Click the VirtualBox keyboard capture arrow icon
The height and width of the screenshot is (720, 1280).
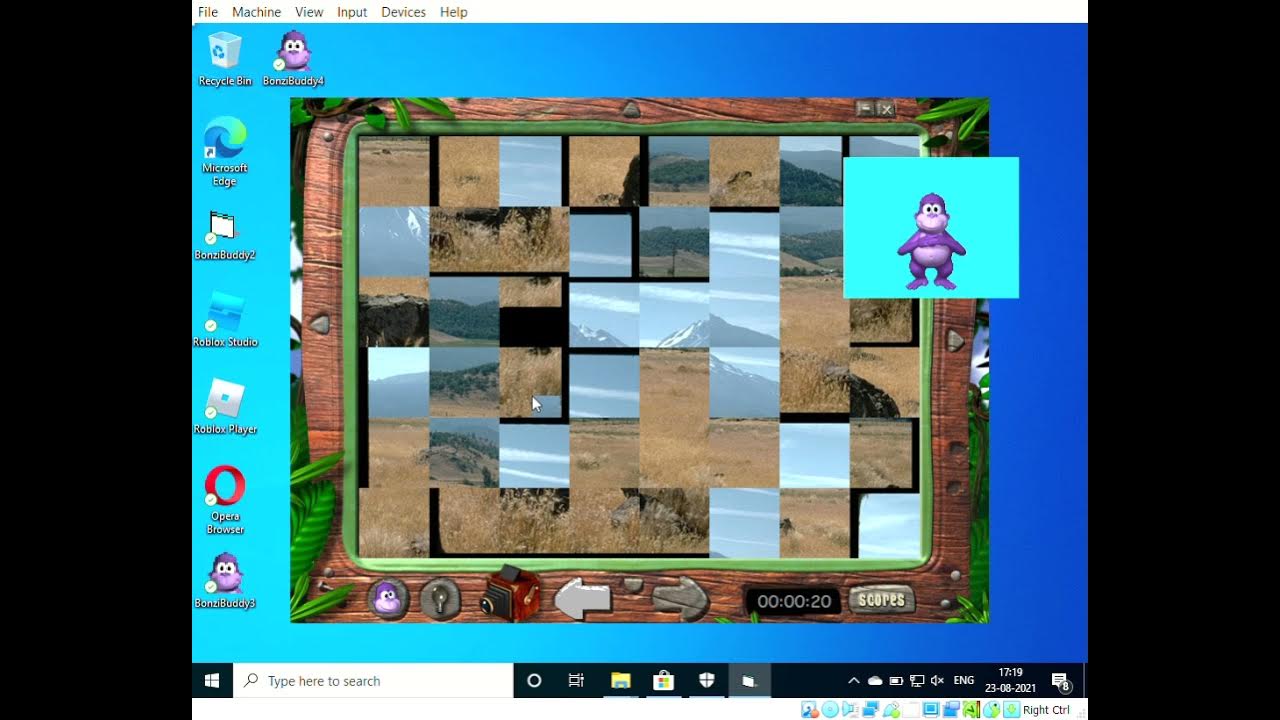(x=1011, y=709)
